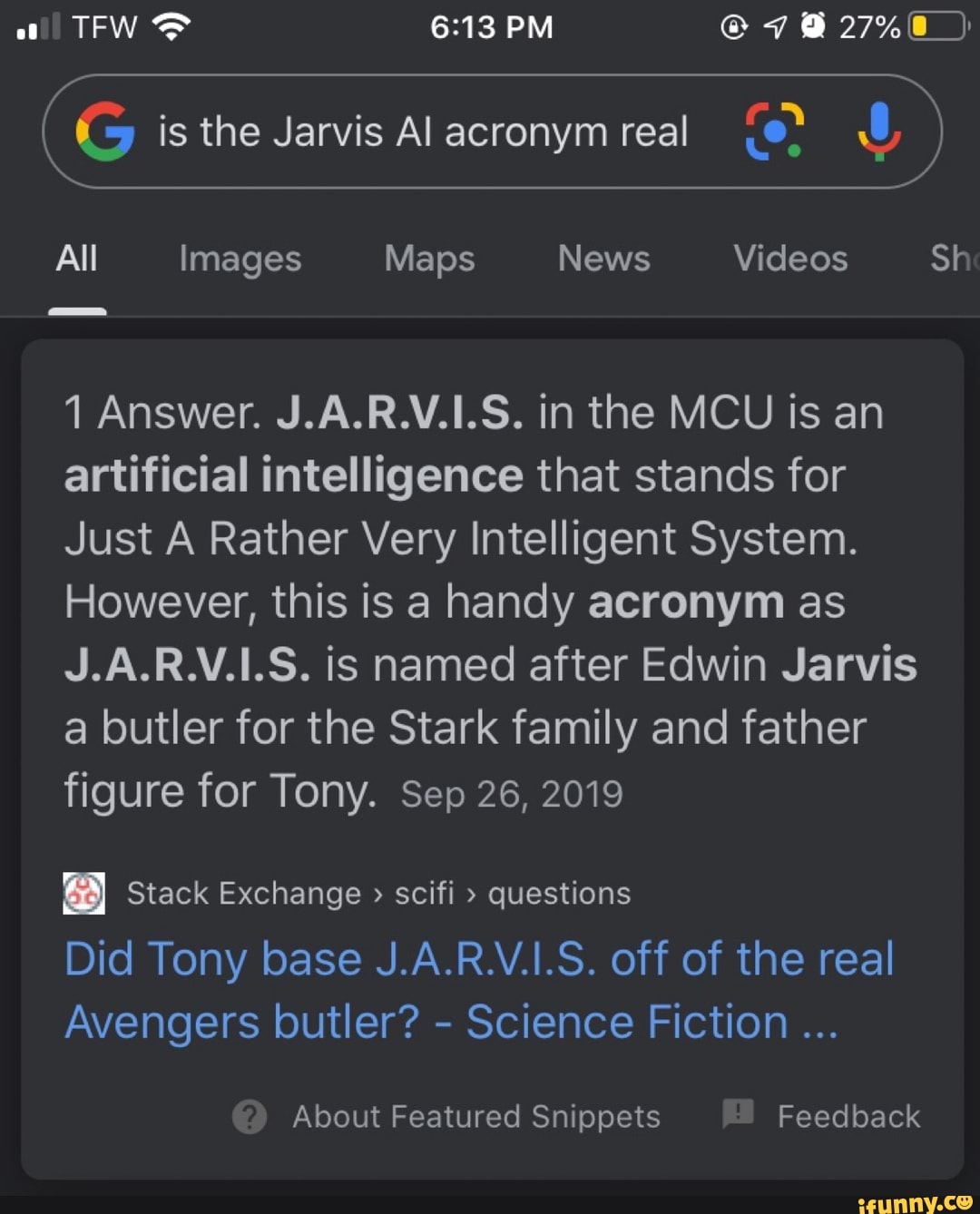
Task: Click the Feedback text button
Action: tap(848, 1117)
